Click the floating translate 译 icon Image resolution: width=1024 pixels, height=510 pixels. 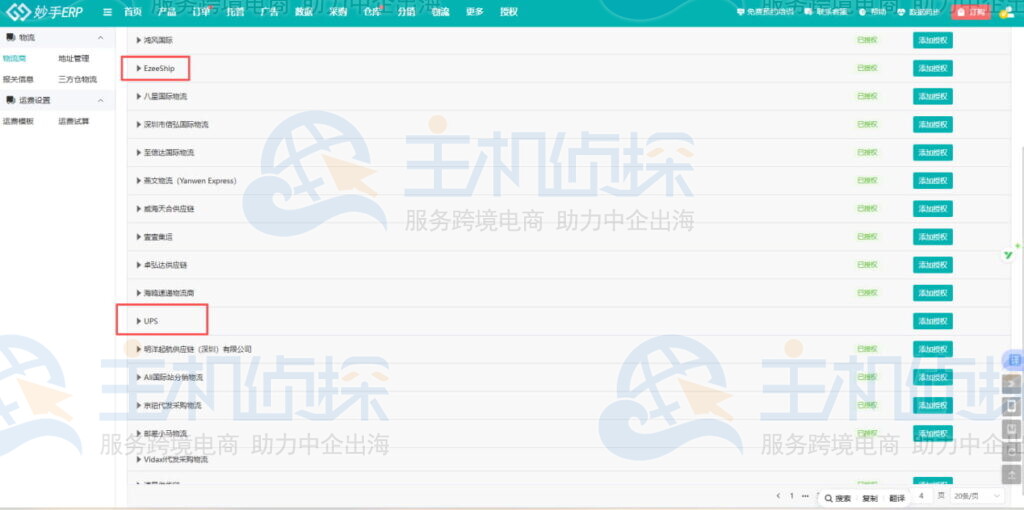point(1014,359)
